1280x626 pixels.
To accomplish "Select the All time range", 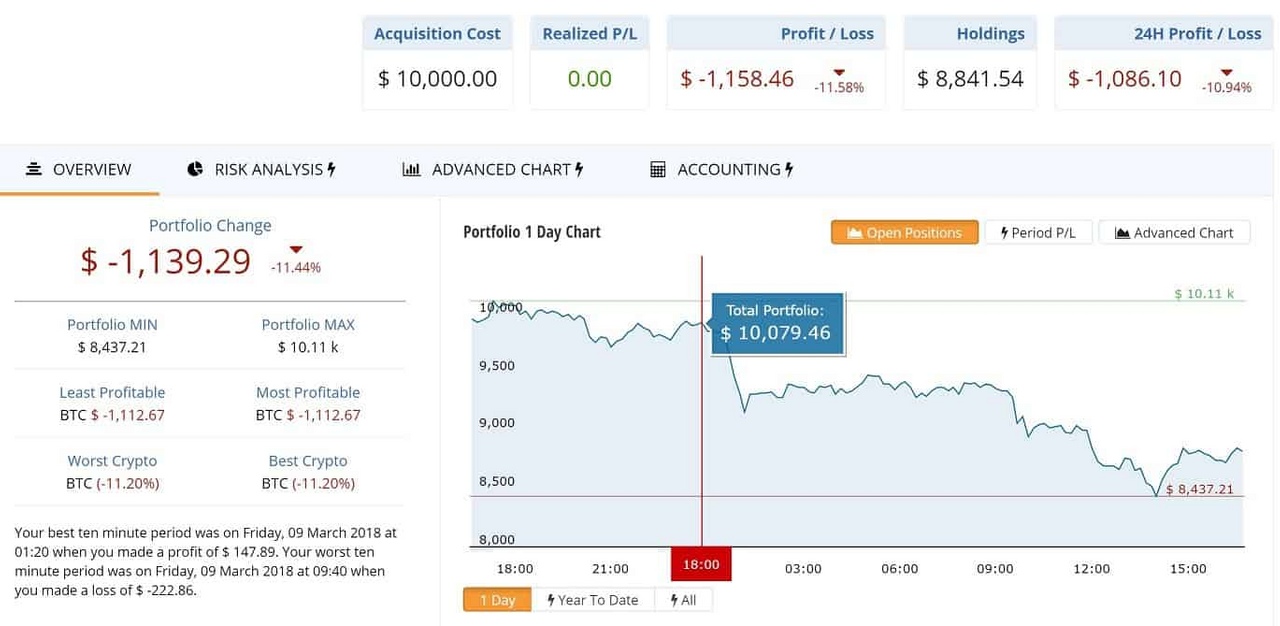I will [683, 600].
